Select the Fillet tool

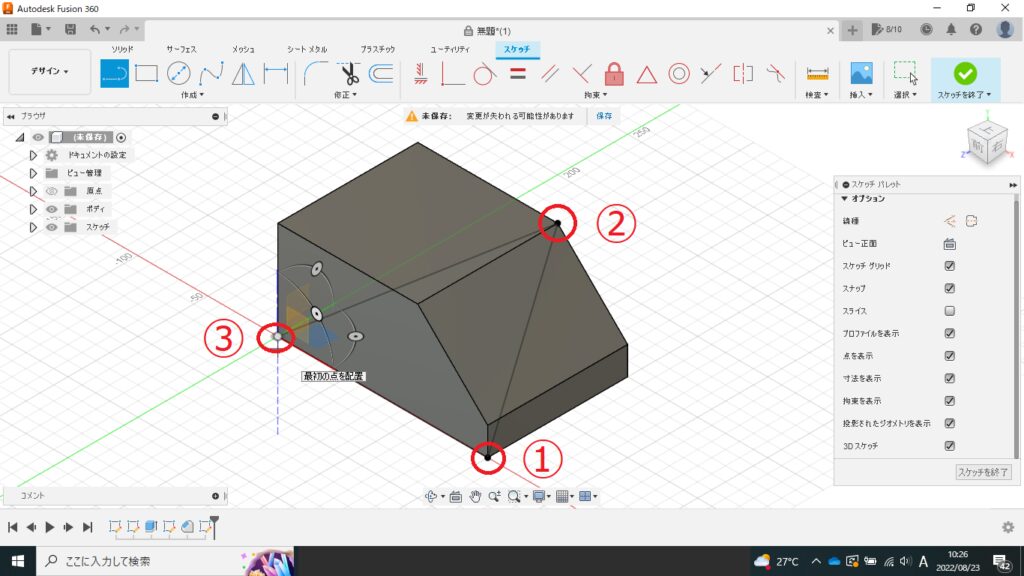coord(315,74)
